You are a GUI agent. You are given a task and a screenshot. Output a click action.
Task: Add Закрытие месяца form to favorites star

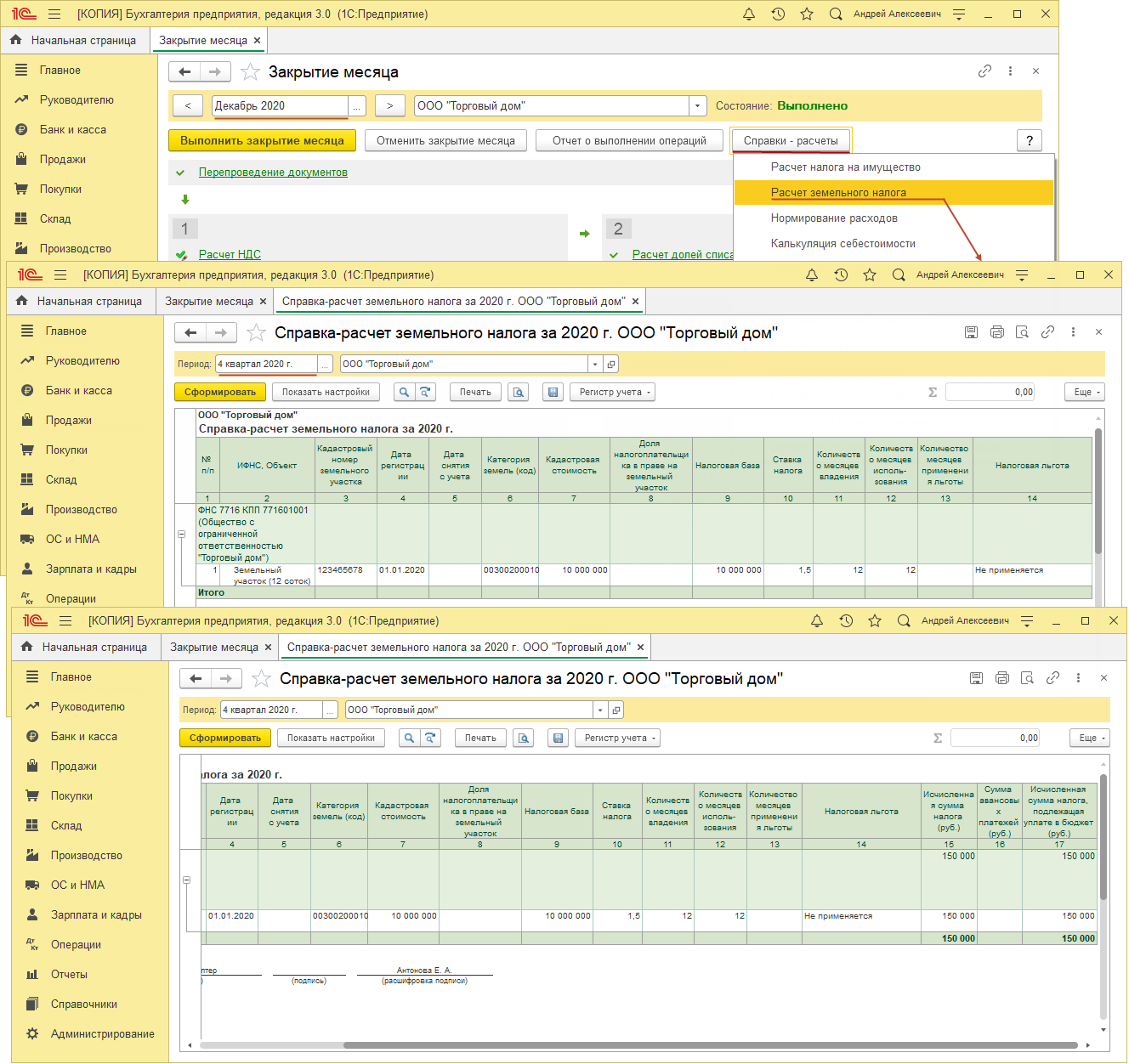click(250, 72)
